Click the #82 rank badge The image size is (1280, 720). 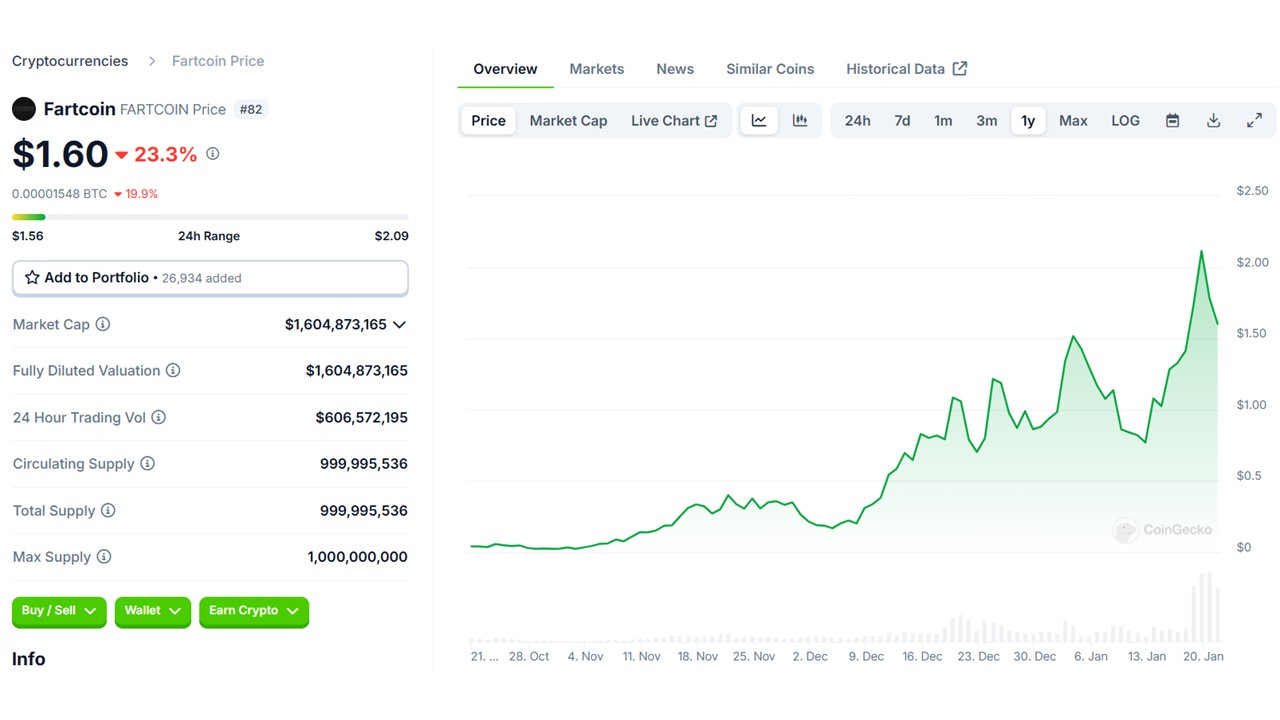point(251,109)
